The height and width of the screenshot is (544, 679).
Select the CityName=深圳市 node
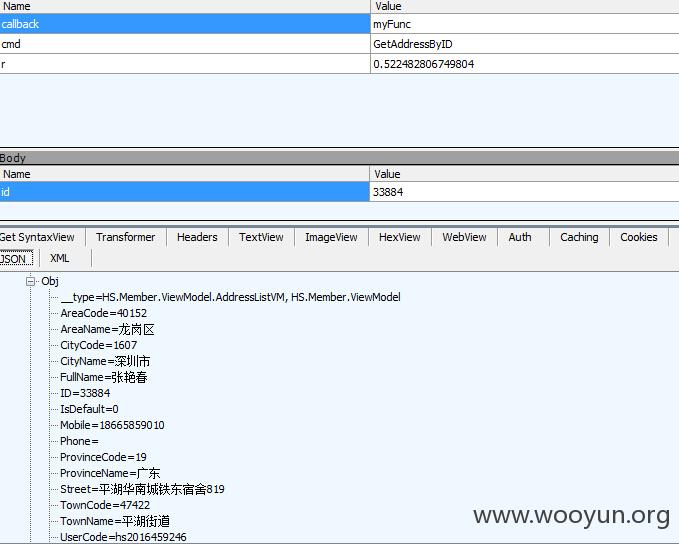(105, 361)
